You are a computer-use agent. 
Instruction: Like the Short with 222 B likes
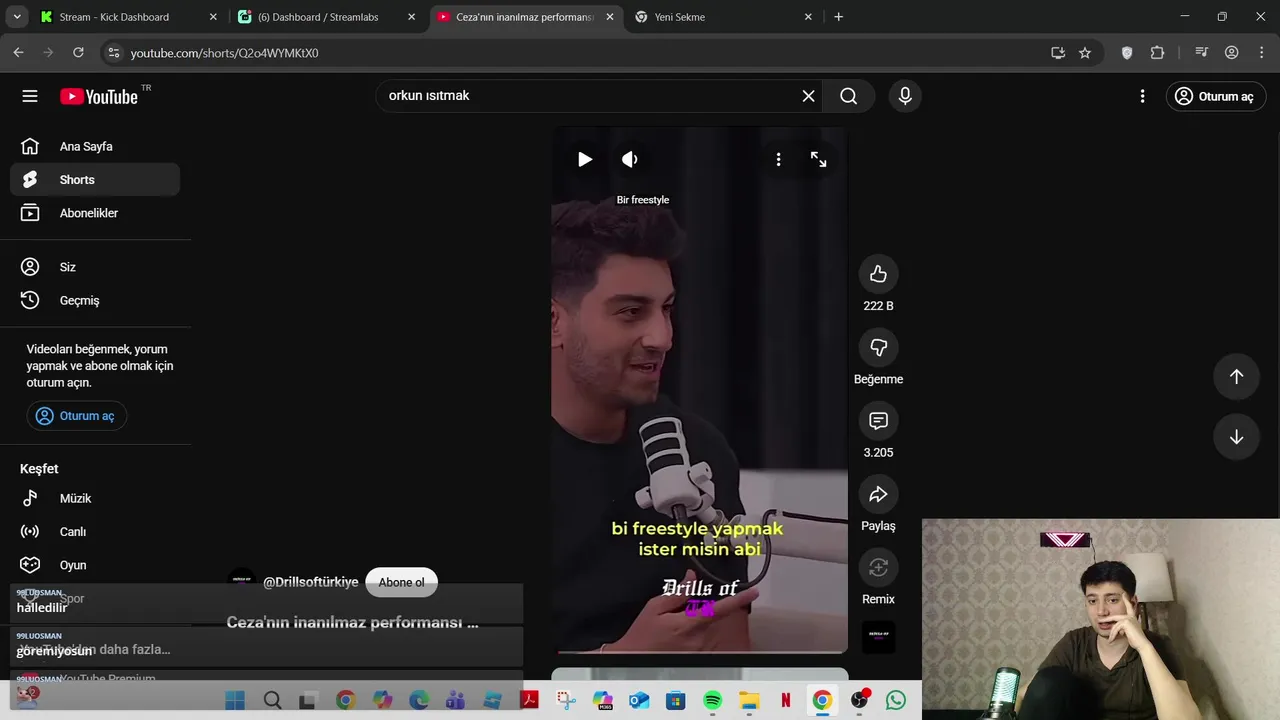[878, 274]
